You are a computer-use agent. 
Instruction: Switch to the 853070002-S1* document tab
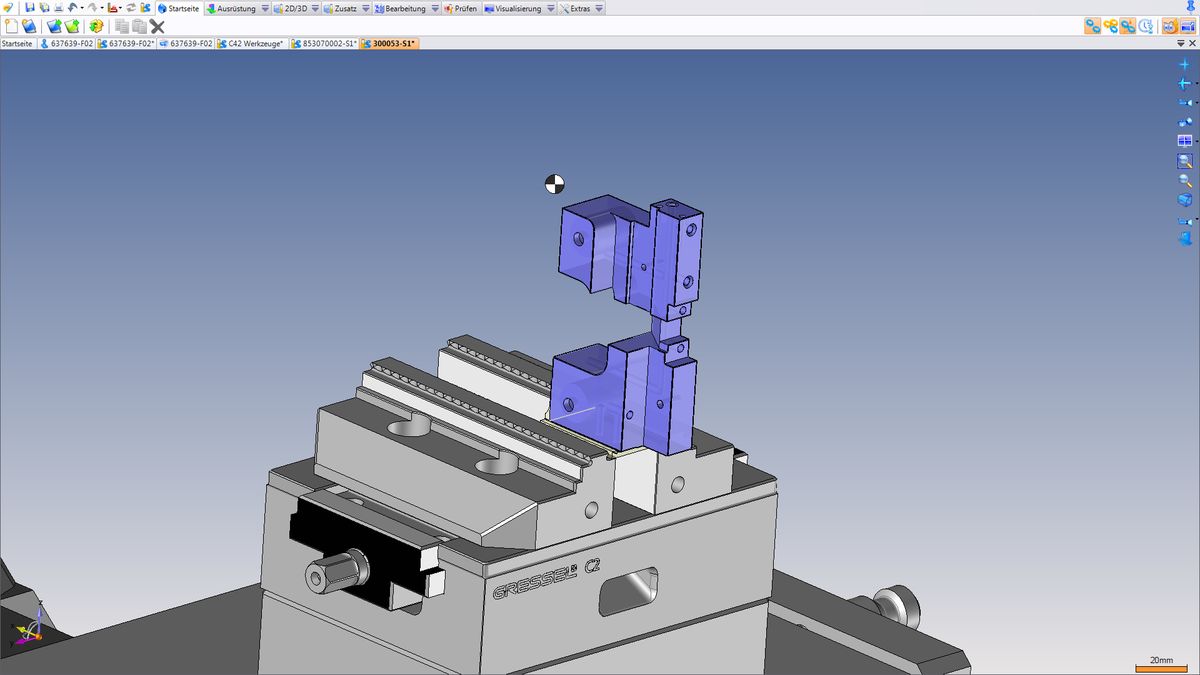(x=324, y=44)
